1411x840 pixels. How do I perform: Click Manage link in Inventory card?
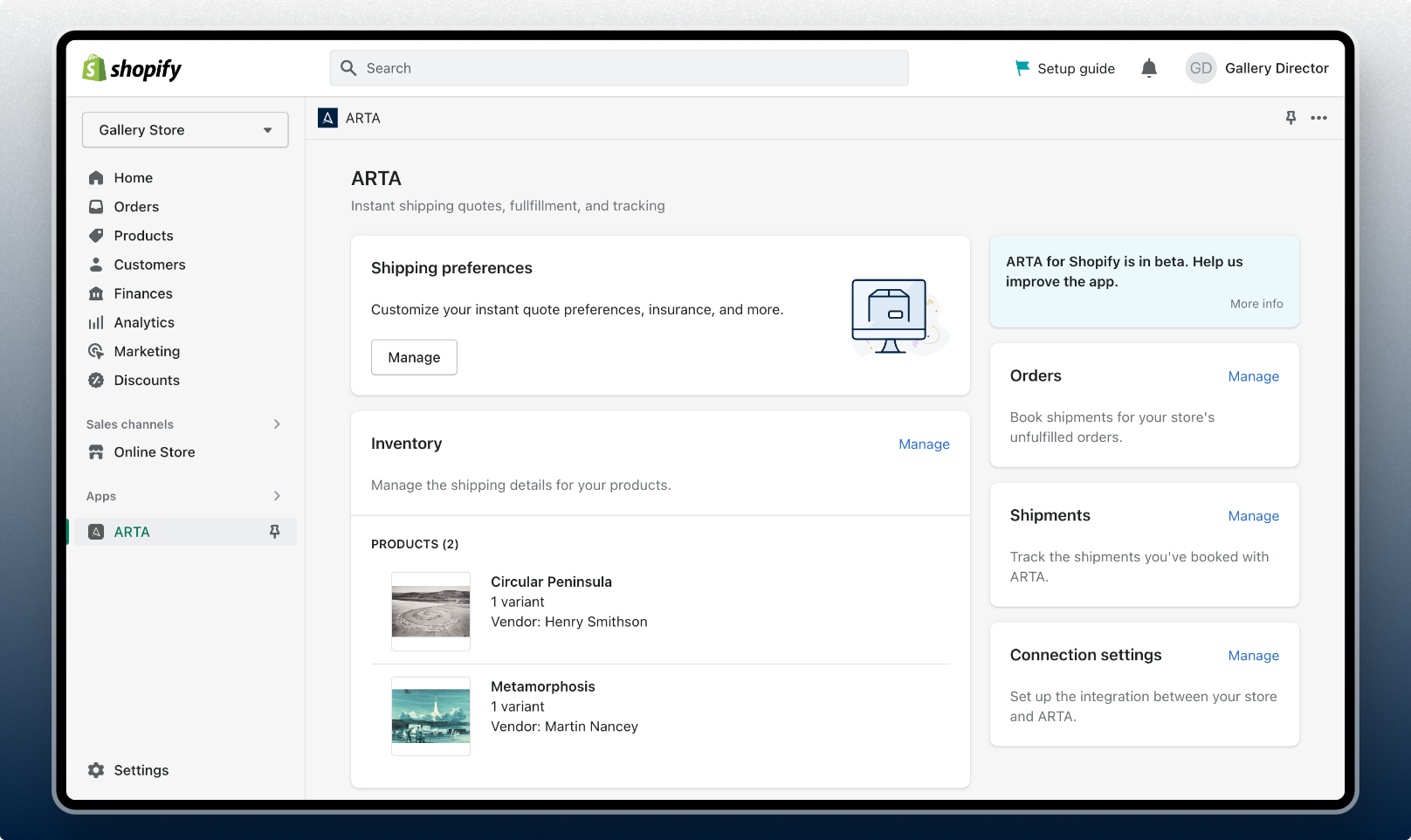click(924, 444)
